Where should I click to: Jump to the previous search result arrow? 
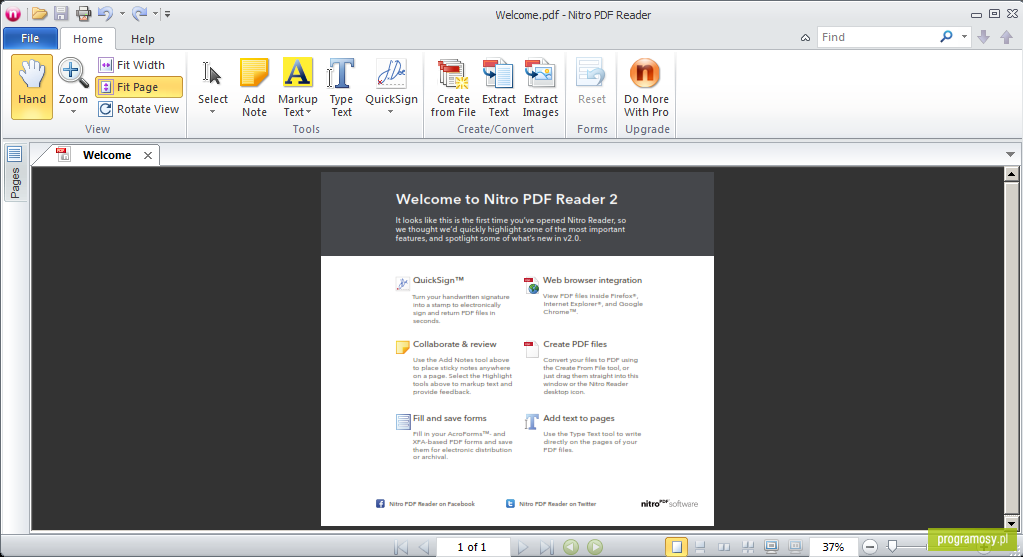click(x=1007, y=37)
